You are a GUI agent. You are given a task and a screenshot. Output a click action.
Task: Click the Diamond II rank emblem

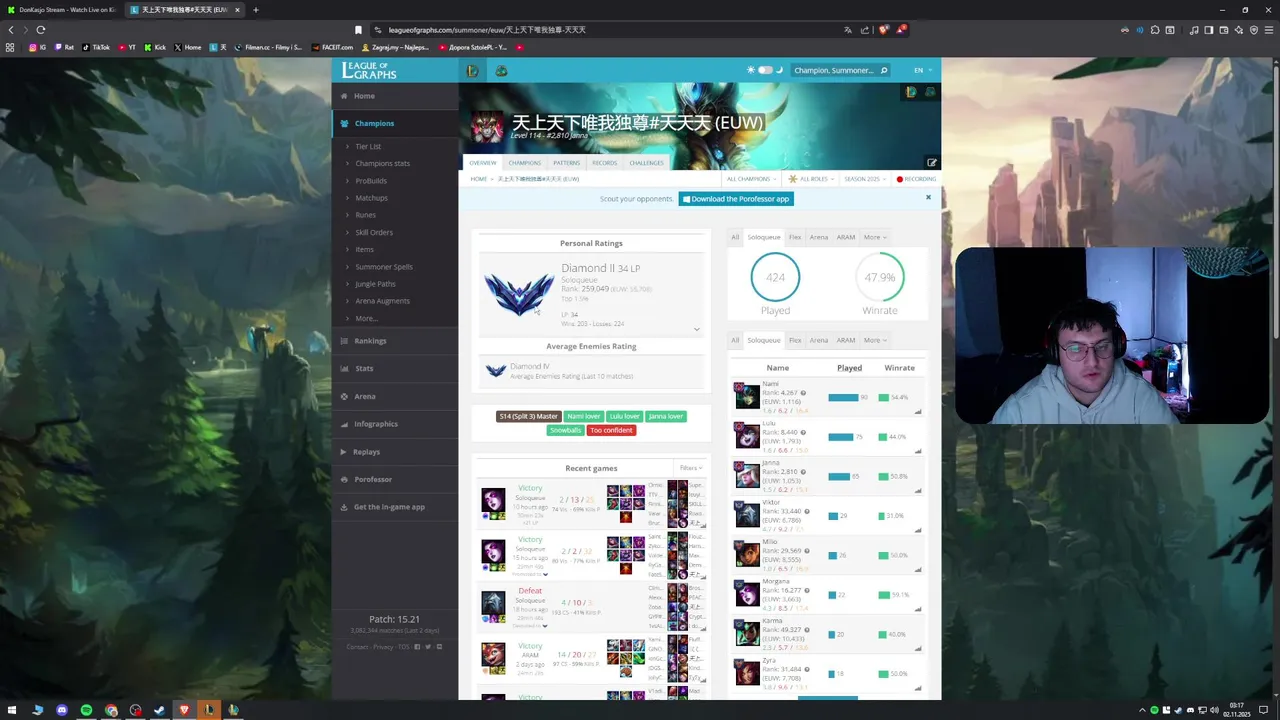click(518, 293)
